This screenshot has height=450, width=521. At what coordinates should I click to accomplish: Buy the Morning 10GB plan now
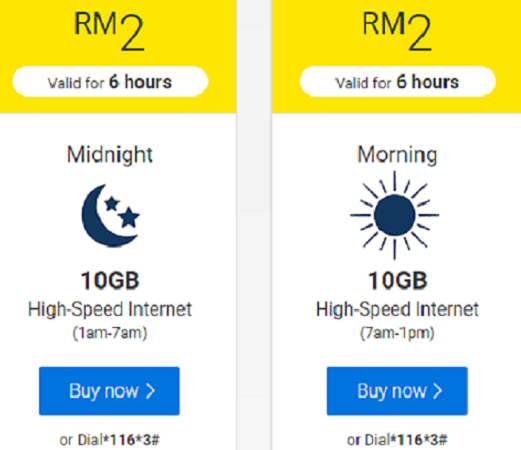(397, 391)
